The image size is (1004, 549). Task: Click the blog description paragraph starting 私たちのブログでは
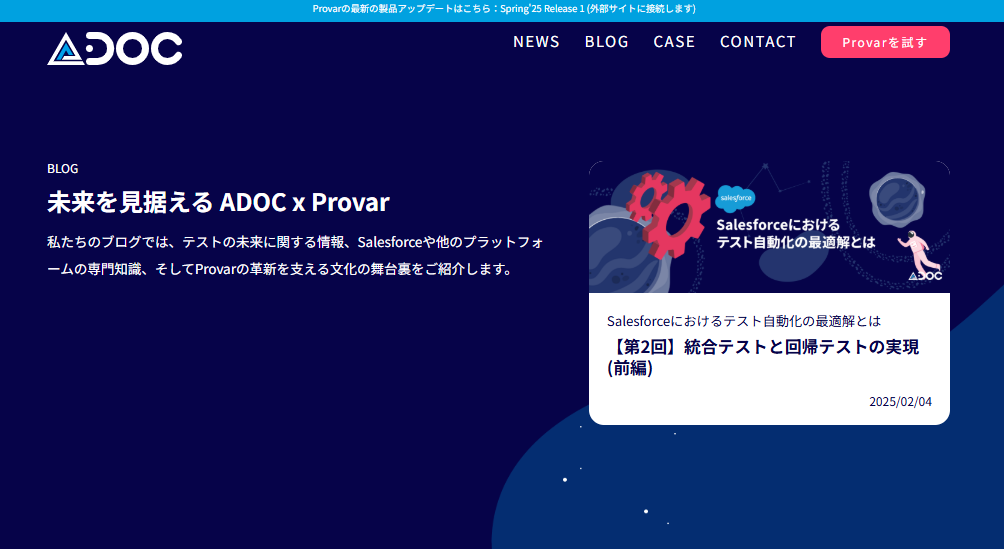295,255
